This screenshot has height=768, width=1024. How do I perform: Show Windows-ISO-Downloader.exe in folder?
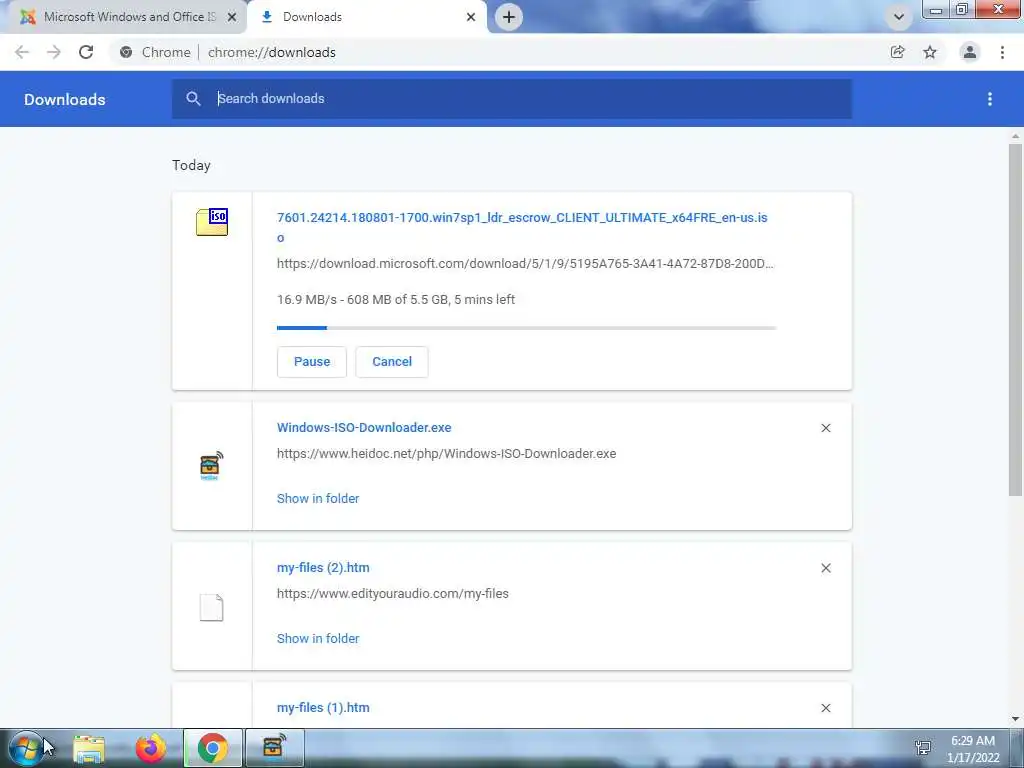[318, 499]
